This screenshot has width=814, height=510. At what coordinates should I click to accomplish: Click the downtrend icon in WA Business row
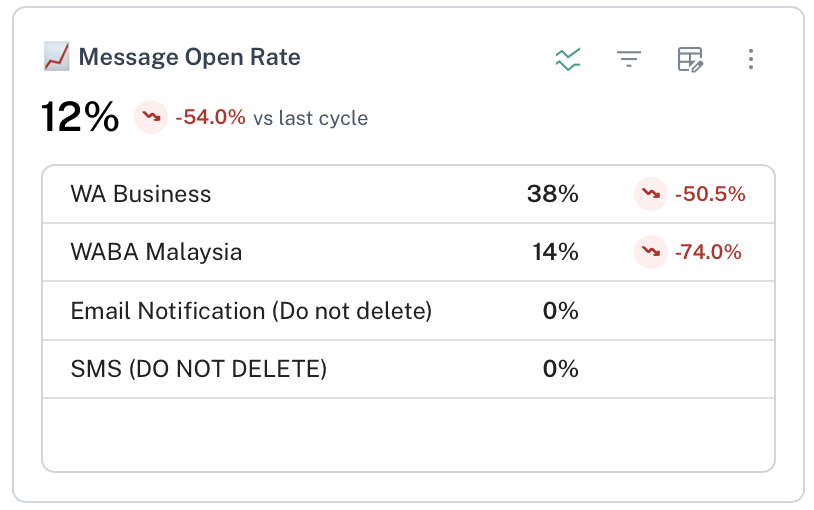click(x=650, y=194)
